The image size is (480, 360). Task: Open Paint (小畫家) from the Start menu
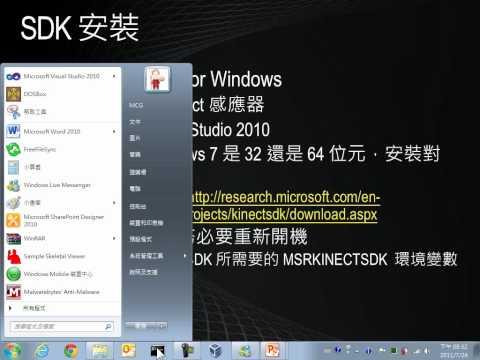[x=62, y=203]
